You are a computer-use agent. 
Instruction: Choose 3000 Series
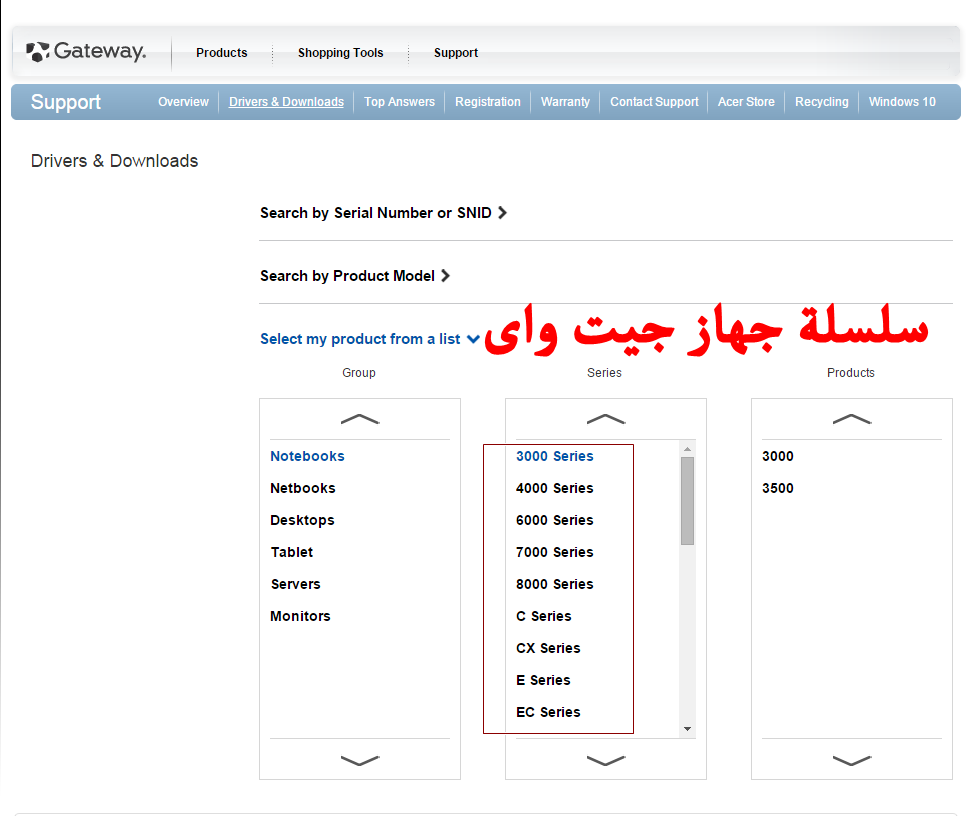click(x=554, y=456)
